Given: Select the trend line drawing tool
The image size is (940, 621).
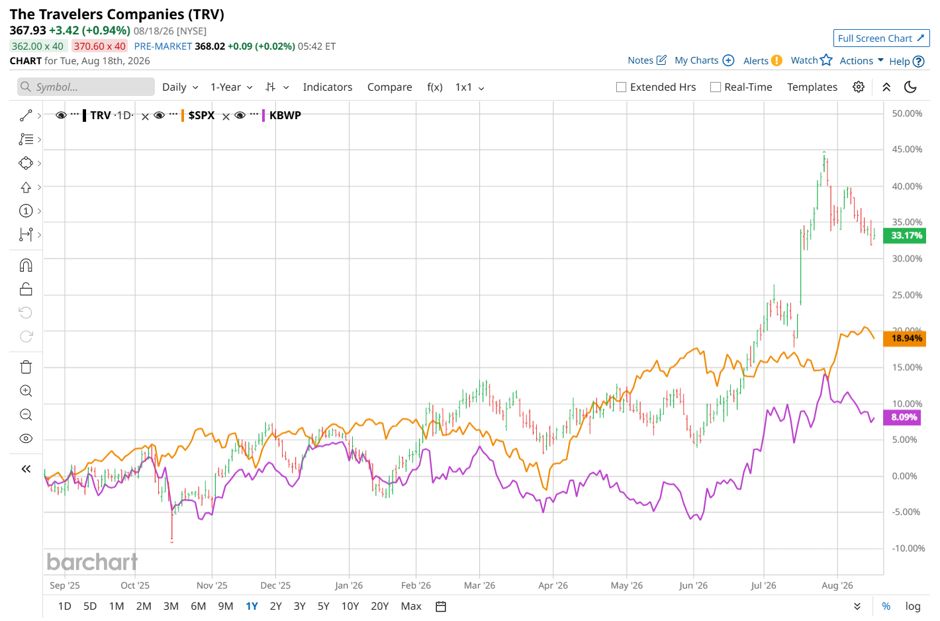Looking at the screenshot, I should 25,115.
